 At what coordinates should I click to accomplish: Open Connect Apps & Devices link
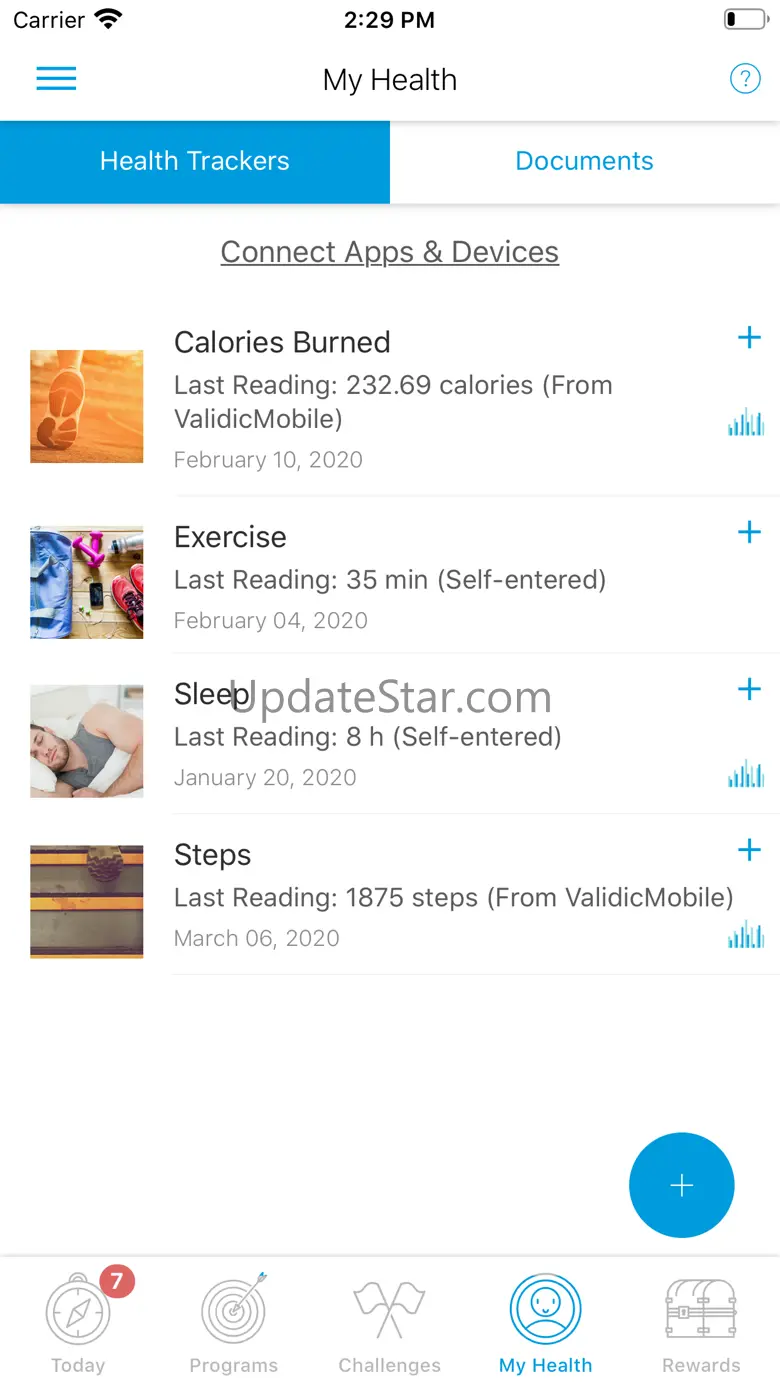390,252
